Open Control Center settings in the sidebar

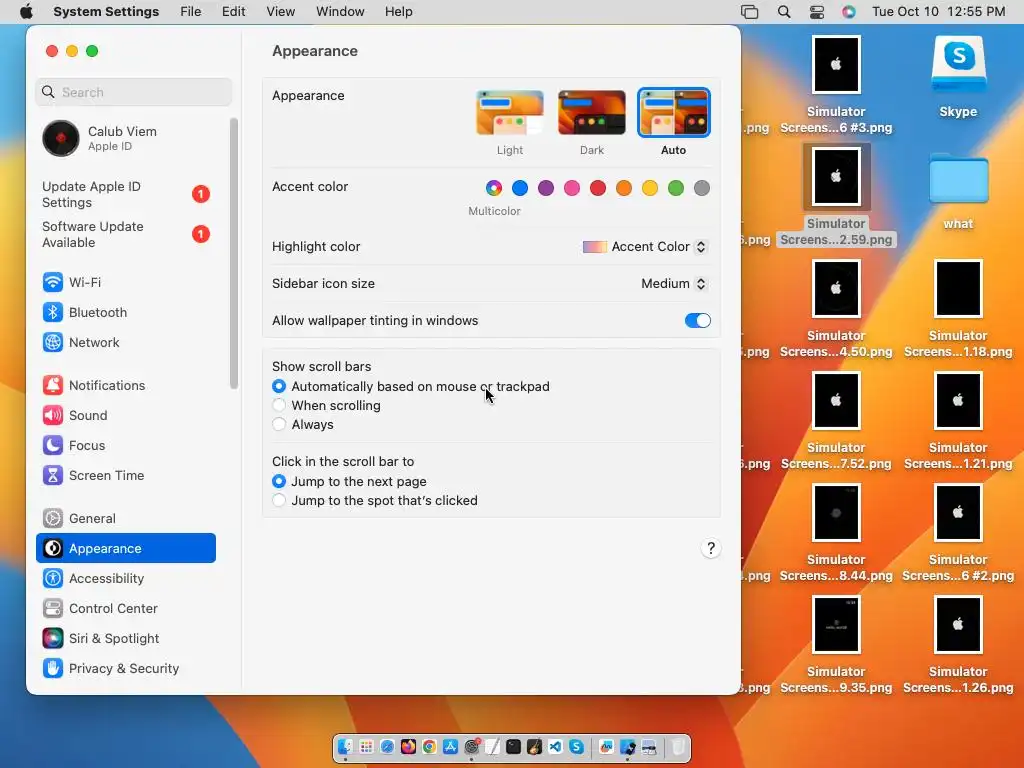[x=100, y=609]
